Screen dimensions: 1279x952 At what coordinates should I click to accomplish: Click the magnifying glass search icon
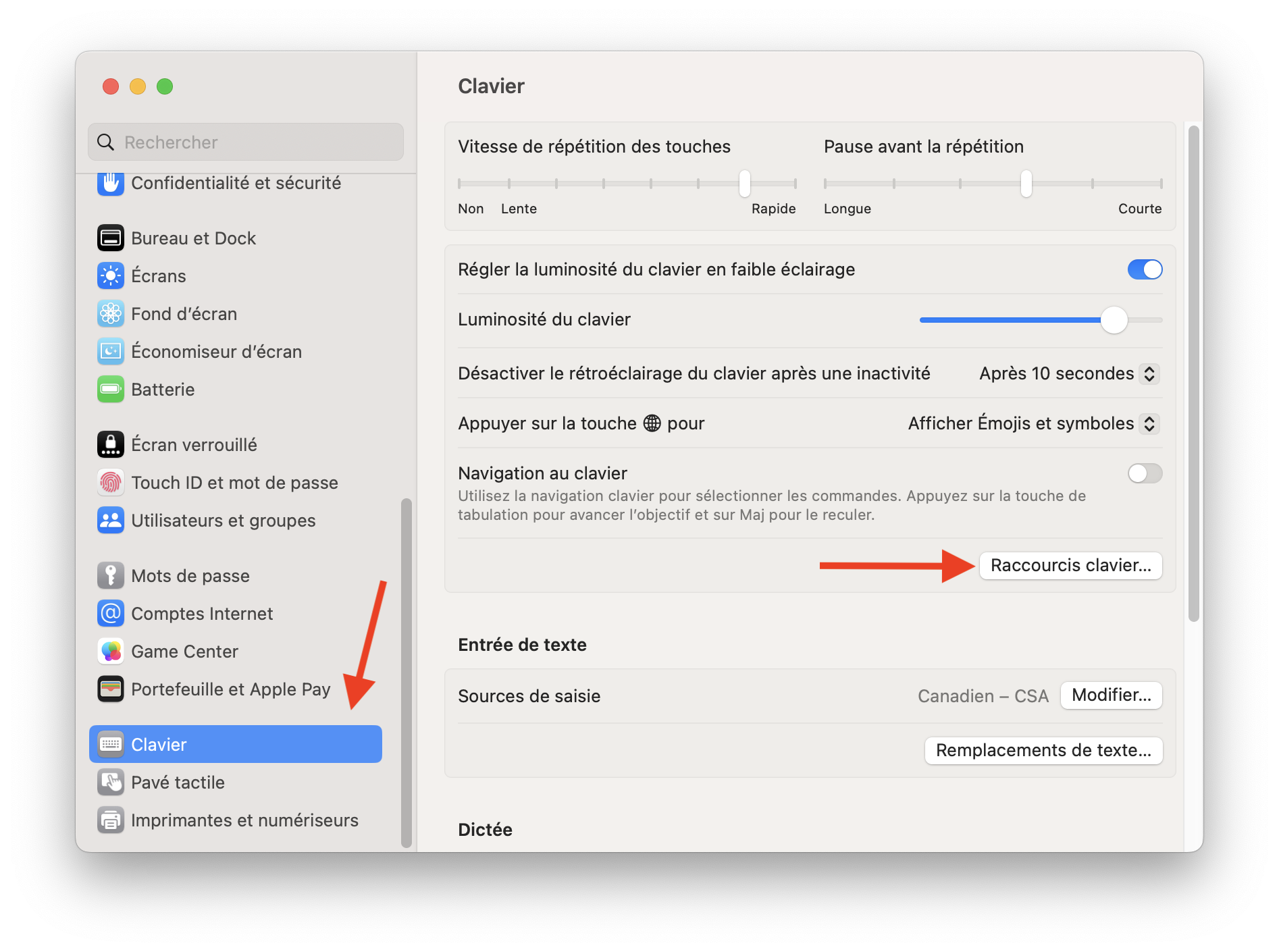(106, 142)
